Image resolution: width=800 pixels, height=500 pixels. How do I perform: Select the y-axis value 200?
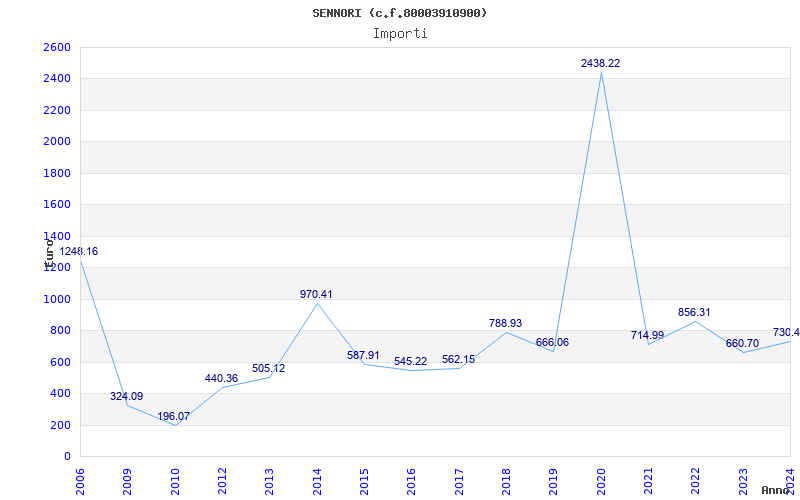[60, 425]
